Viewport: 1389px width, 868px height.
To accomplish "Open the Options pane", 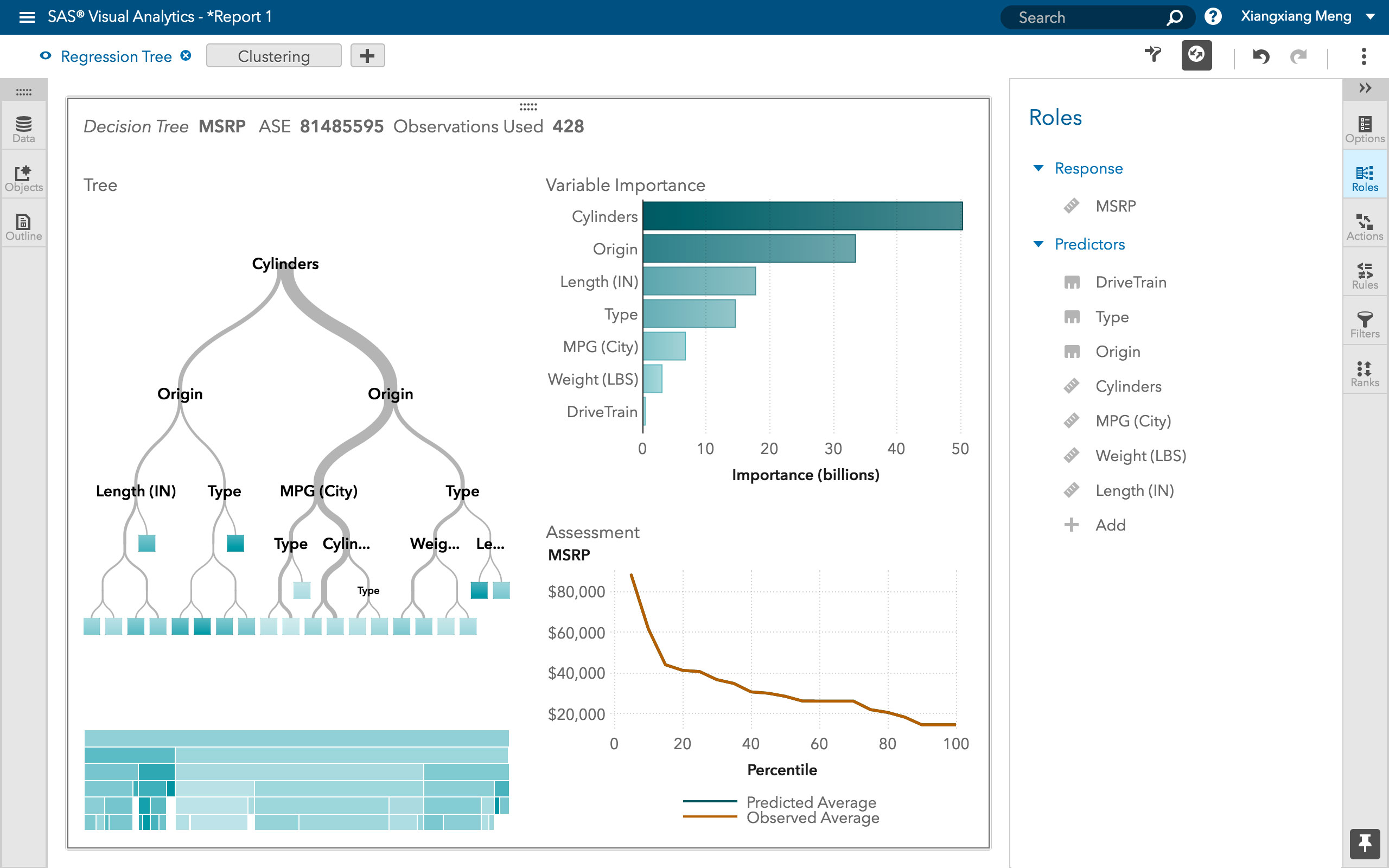I will pyautogui.click(x=1365, y=127).
